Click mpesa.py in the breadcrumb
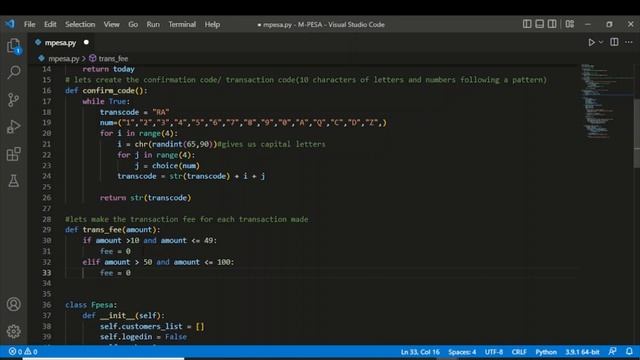The image size is (640, 360). tap(63, 58)
